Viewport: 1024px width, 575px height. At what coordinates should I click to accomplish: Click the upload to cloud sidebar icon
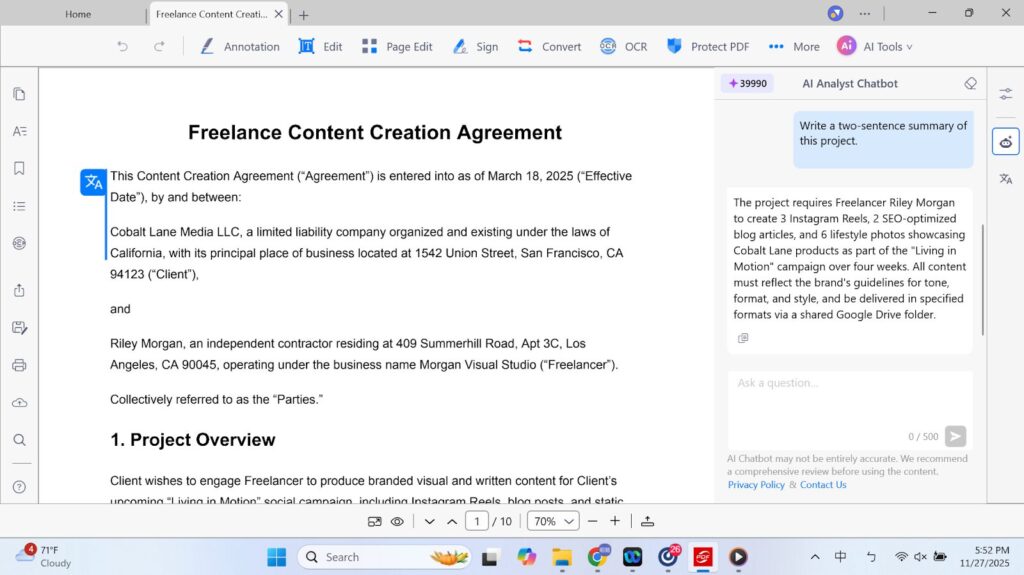click(19, 402)
